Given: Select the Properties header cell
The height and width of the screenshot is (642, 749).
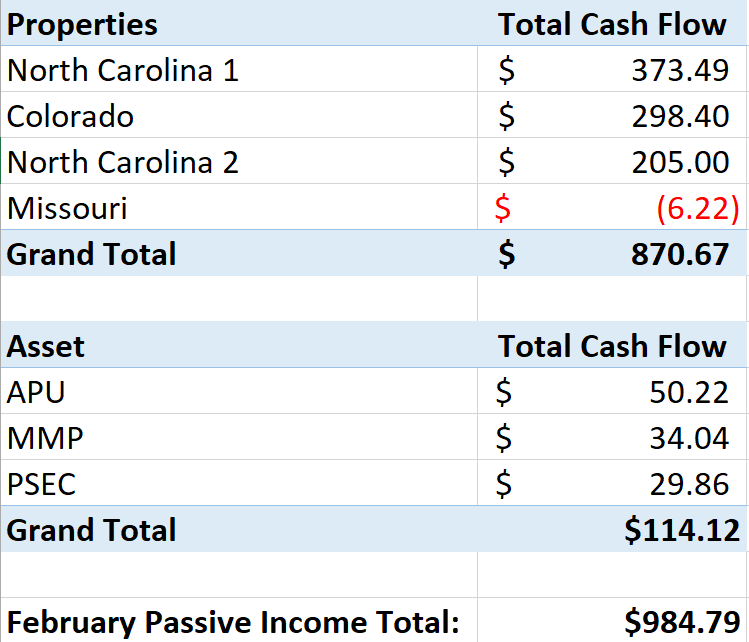Looking at the screenshot, I should (239, 23).
